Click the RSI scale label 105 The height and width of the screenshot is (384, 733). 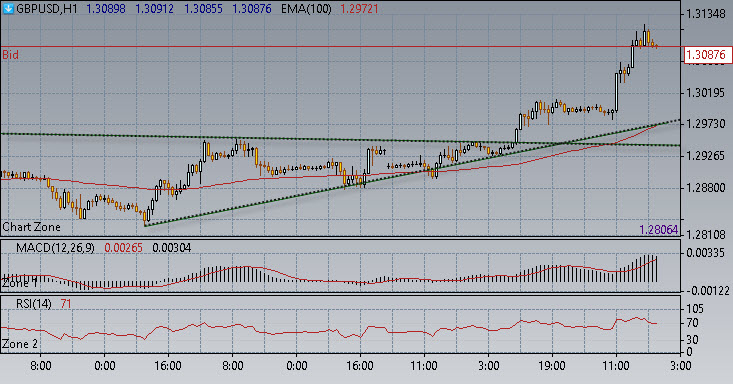click(x=695, y=309)
